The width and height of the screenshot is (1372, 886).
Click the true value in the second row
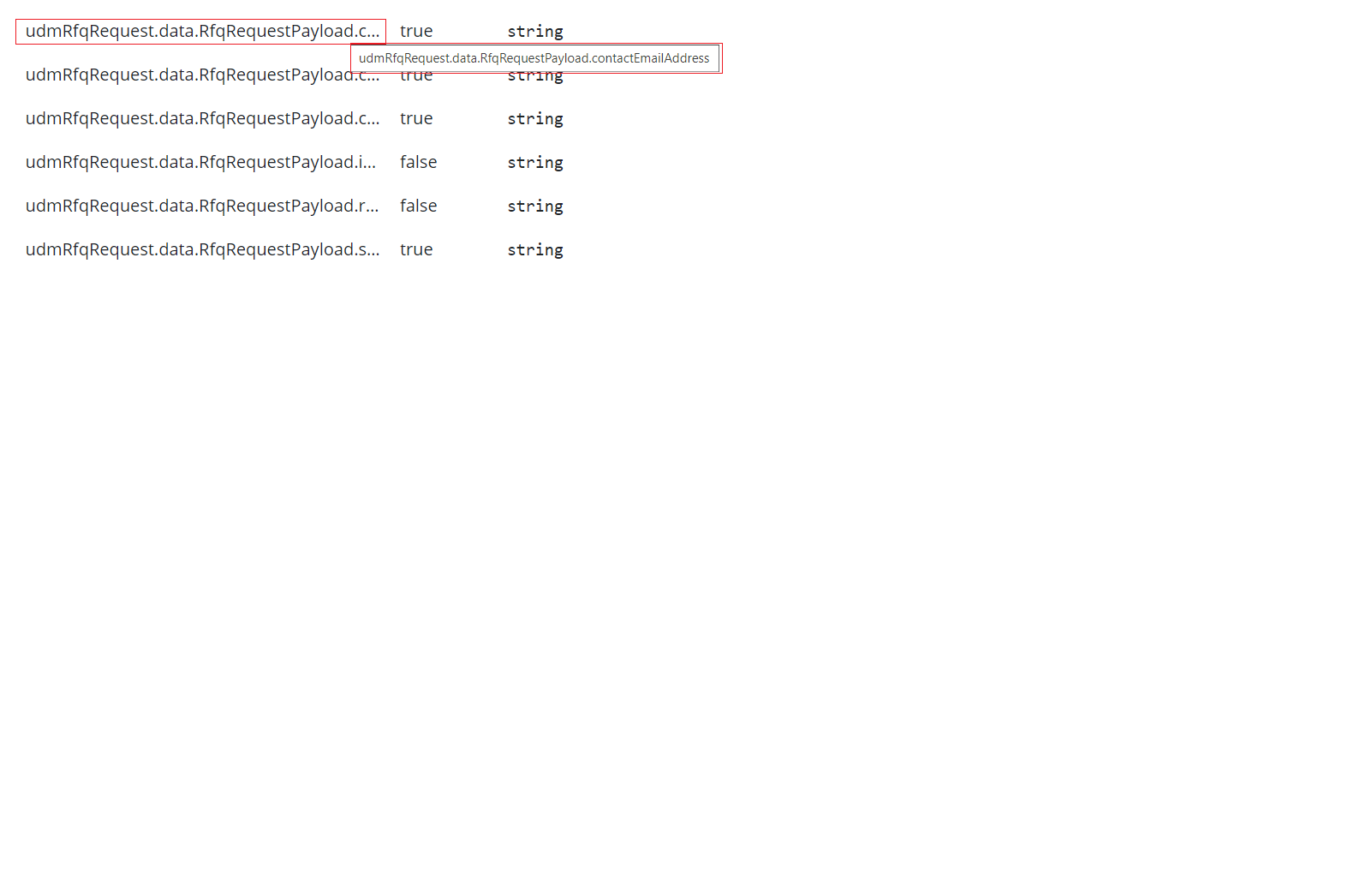(x=416, y=75)
